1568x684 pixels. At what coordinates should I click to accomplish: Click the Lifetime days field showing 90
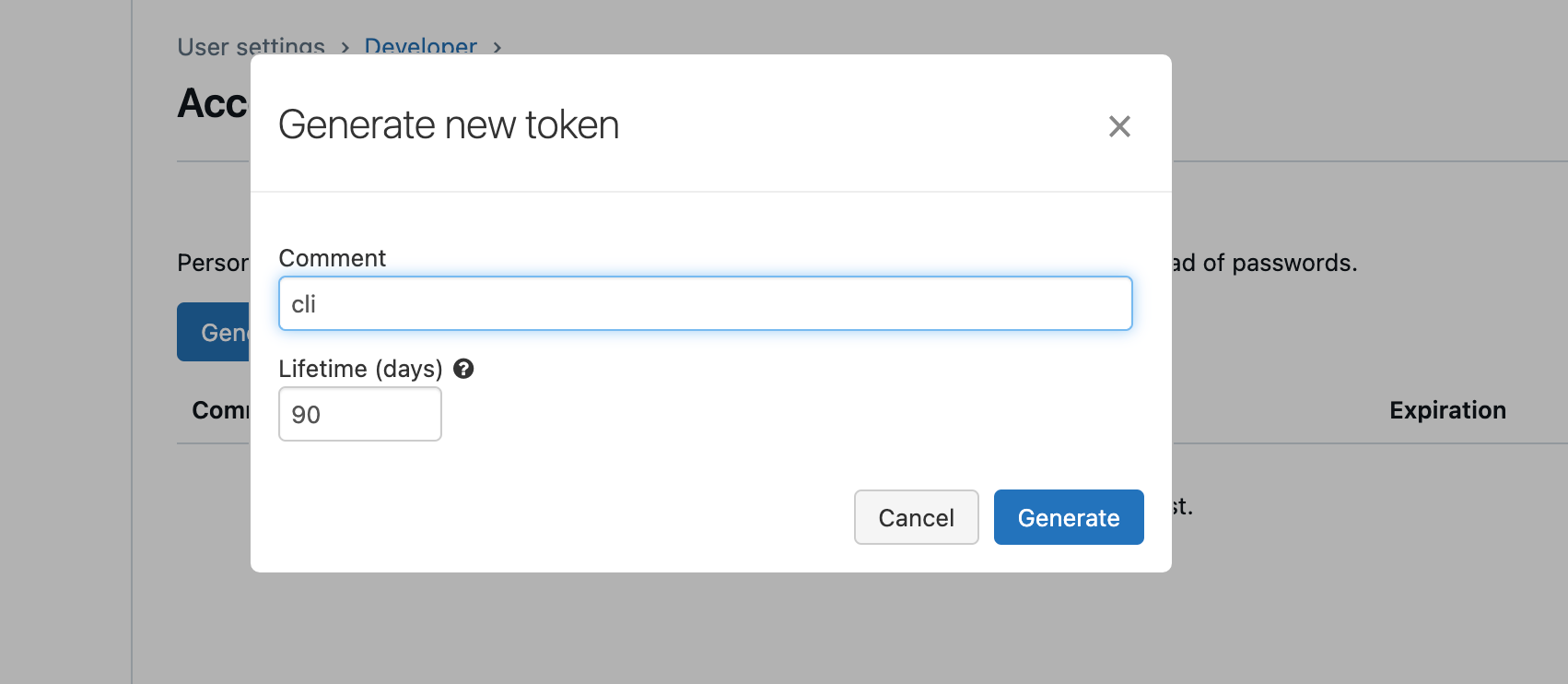click(x=359, y=415)
